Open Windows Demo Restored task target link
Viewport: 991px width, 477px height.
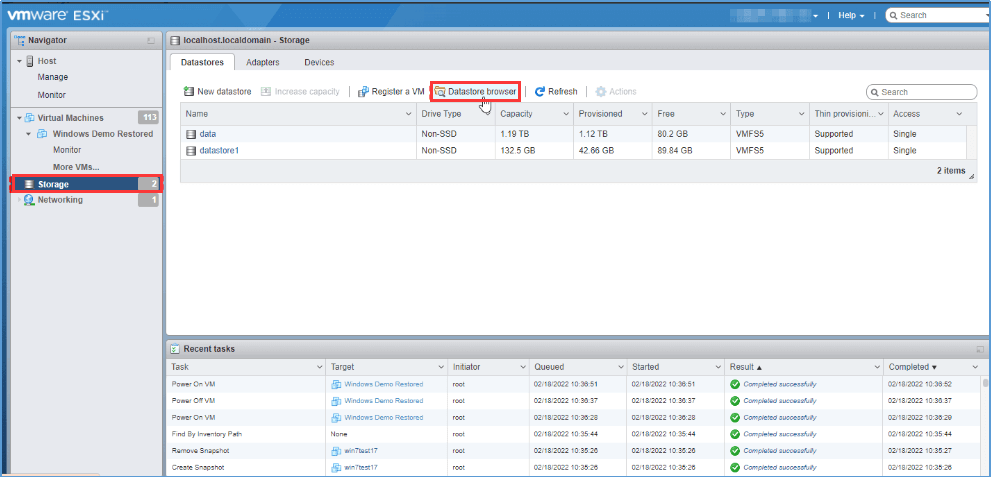[383, 384]
